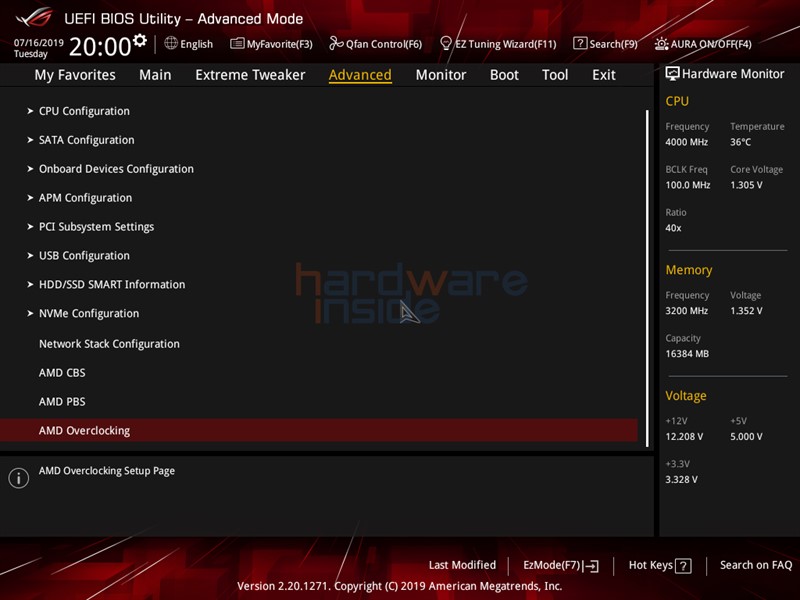
Task: Start EZ Tuning Wizard(F11) label
Action: [506, 44]
